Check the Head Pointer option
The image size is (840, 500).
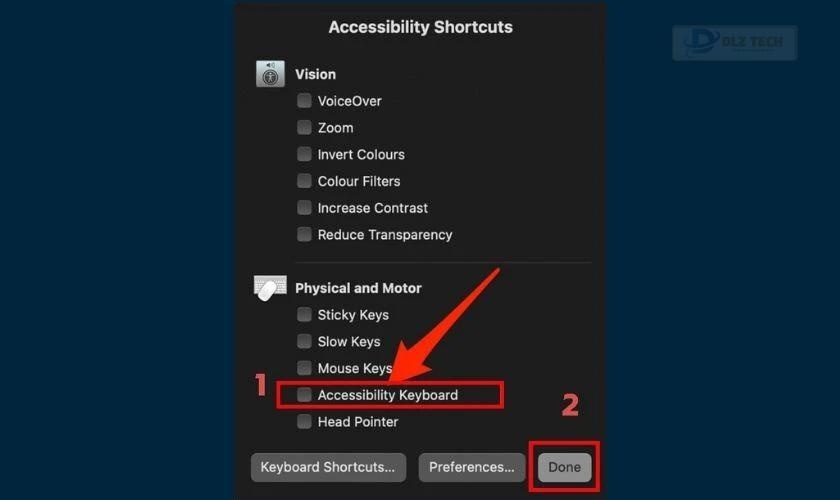(x=304, y=421)
